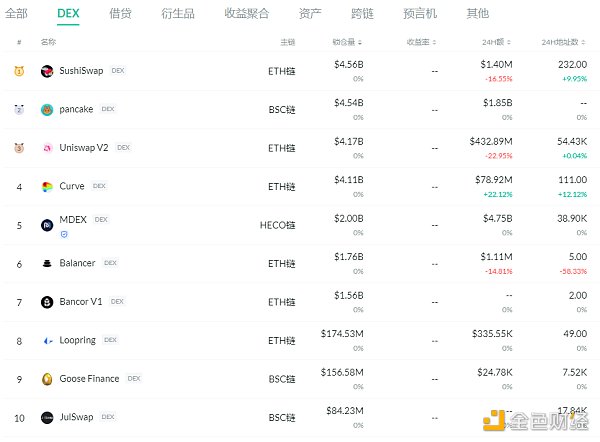Click the Bancor V1 logo icon

pyautogui.click(x=47, y=302)
